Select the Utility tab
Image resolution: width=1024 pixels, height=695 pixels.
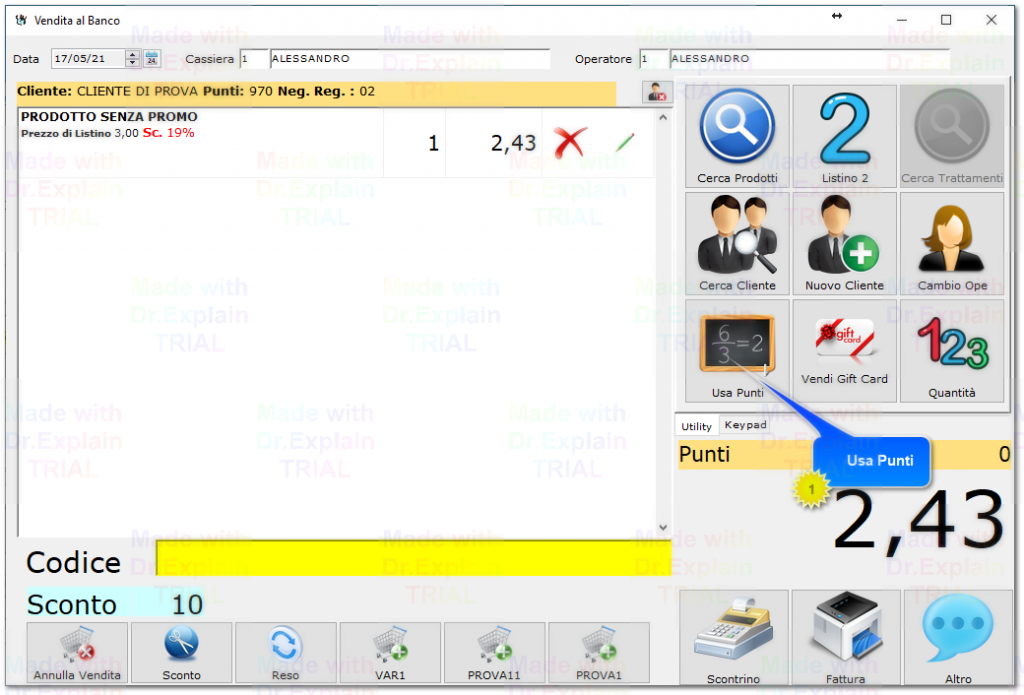click(697, 426)
